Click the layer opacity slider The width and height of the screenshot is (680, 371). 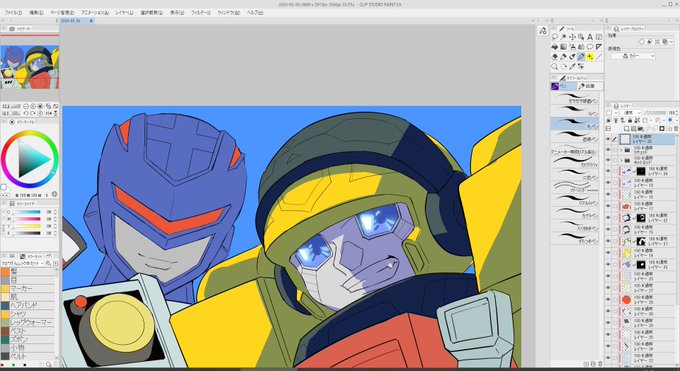[654, 113]
